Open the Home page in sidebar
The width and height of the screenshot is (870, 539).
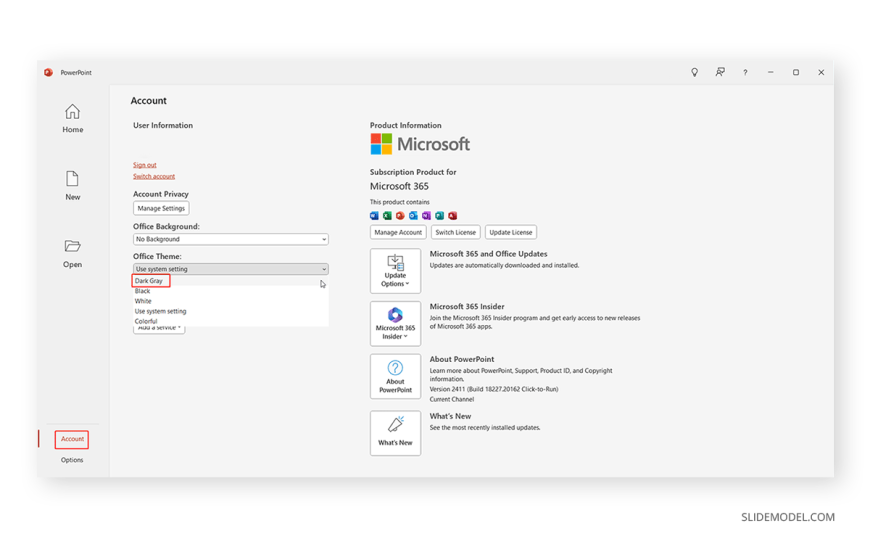pyautogui.click(x=72, y=119)
